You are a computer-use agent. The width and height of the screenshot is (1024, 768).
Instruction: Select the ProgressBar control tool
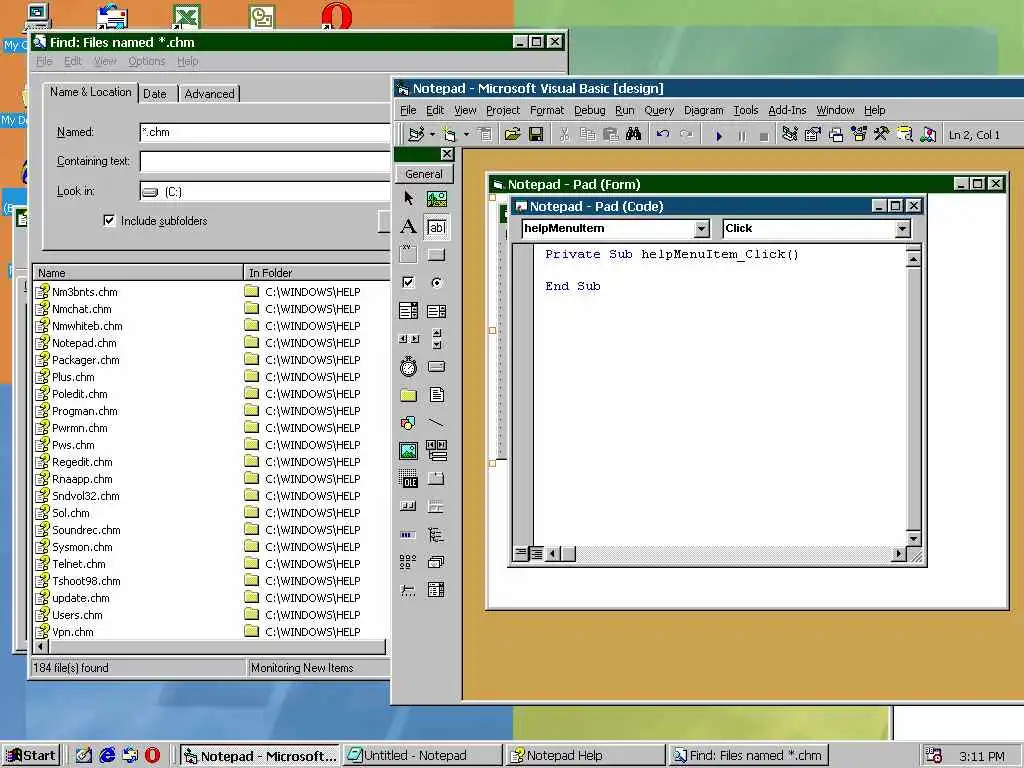[409, 535]
